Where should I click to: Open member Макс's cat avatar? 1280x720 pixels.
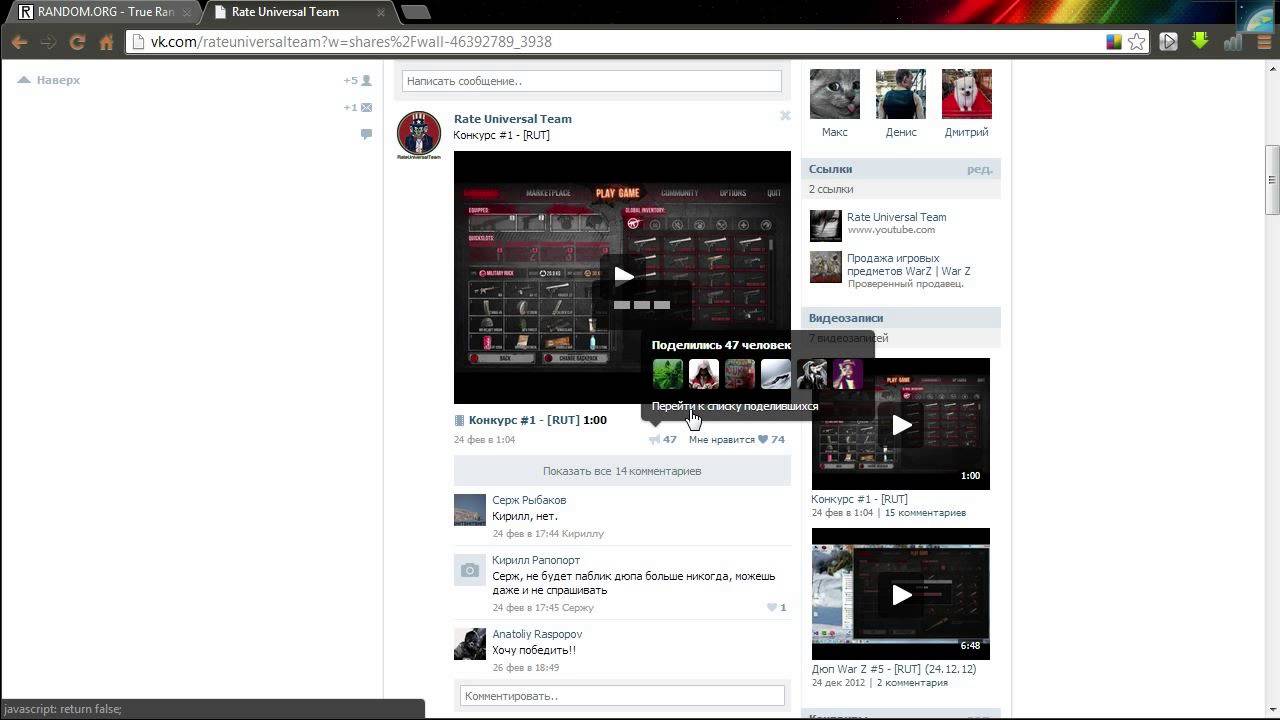tap(835, 94)
